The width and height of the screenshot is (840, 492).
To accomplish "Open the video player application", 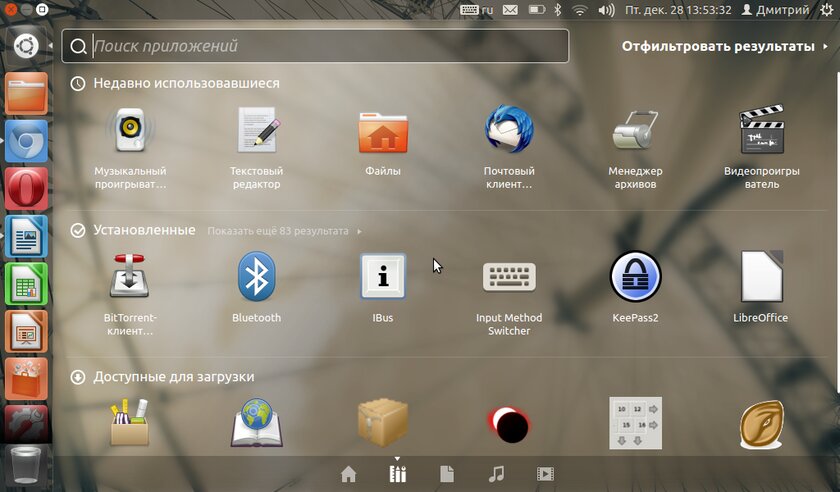I will click(760, 131).
